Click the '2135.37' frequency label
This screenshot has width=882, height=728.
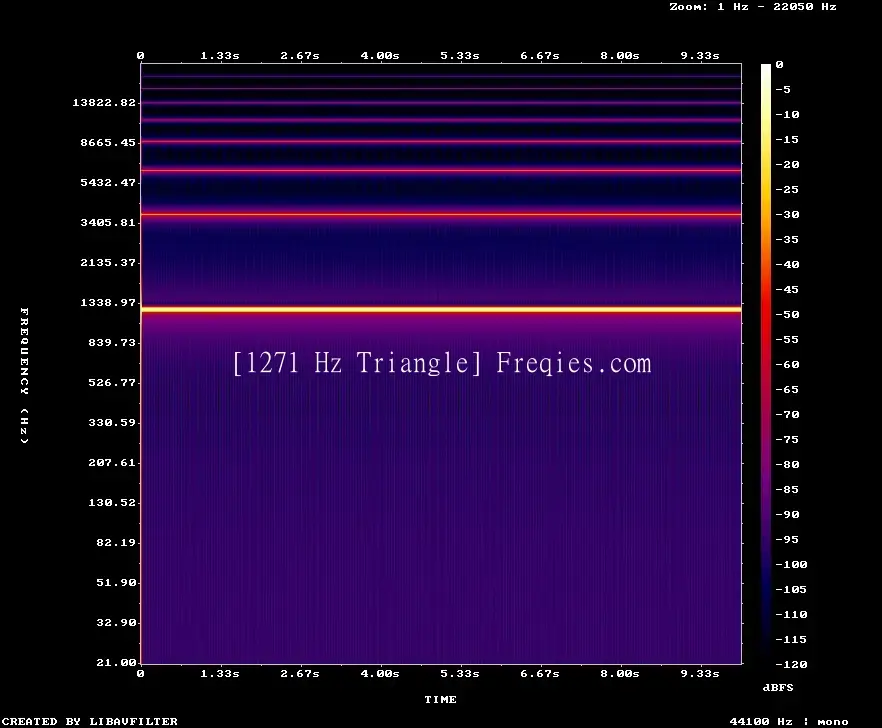[x=108, y=262]
